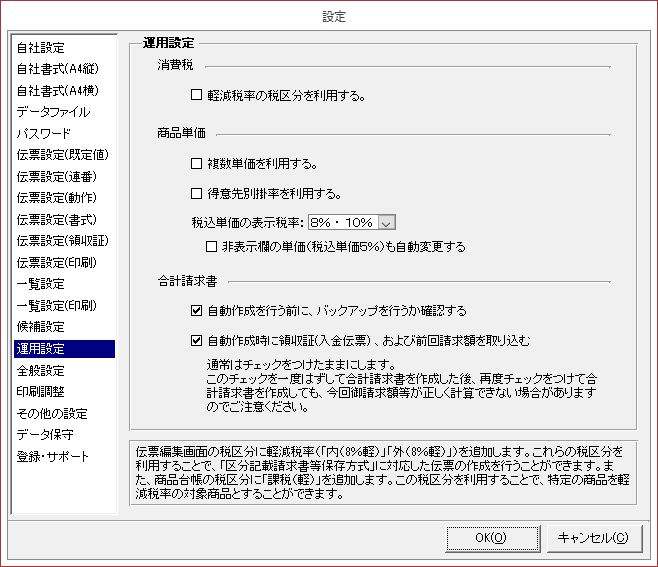Click the 合計請求書 section heading
The height and width of the screenshot is (567, 658).
(x=187, y=281)
